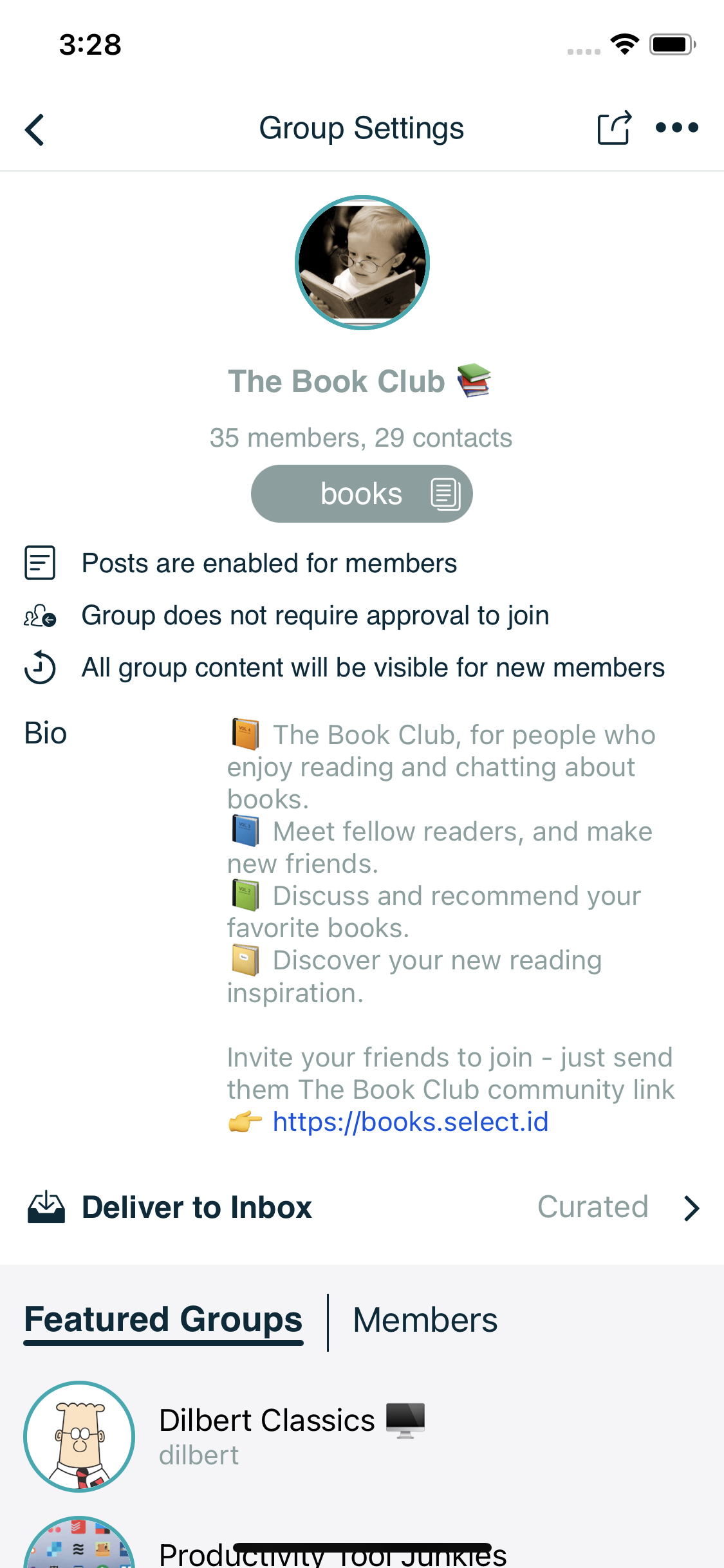The height and width of the screenshot is (1568, 724).
Task: Switch to the Members tab
Action: [x=425, y=1320]
